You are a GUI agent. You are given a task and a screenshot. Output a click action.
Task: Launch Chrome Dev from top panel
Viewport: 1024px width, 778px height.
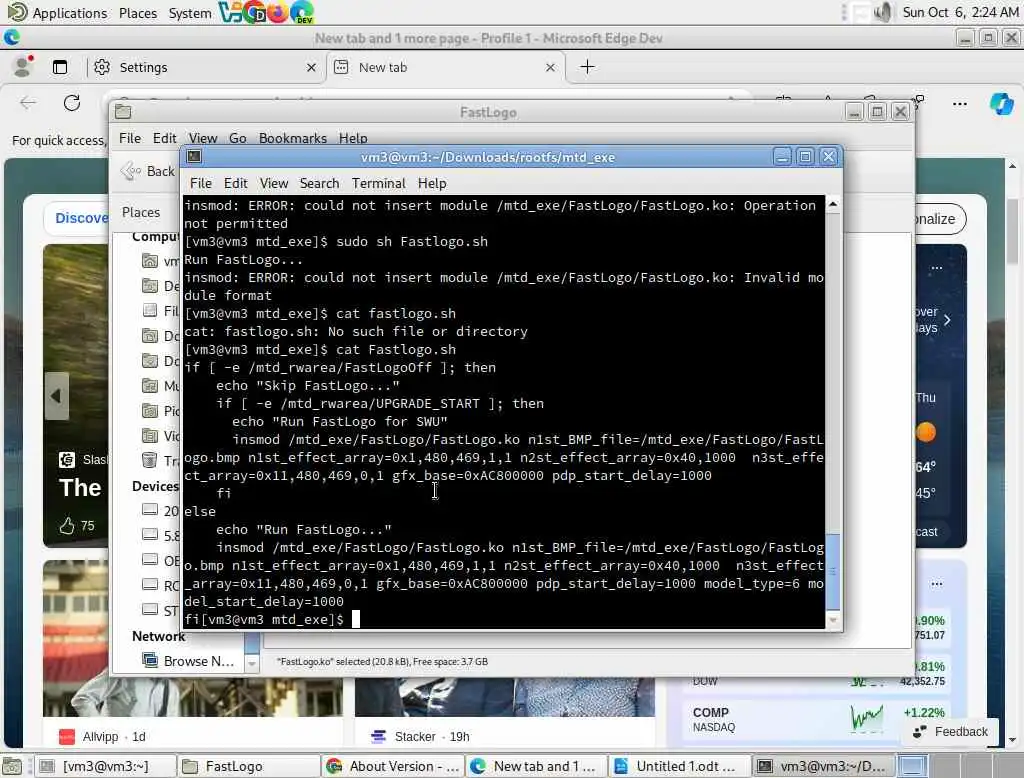(254, 12)
